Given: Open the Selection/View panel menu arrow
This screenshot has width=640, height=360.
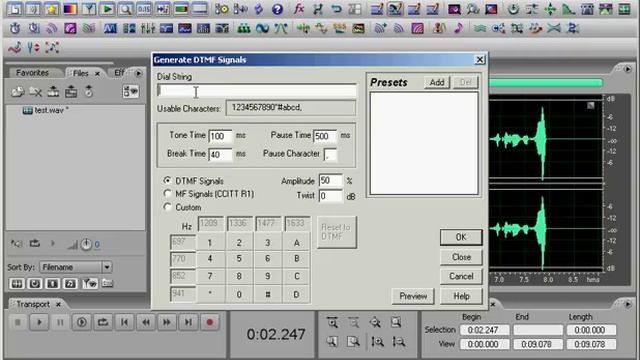Looking at the screenshot, I should (627, 304).
